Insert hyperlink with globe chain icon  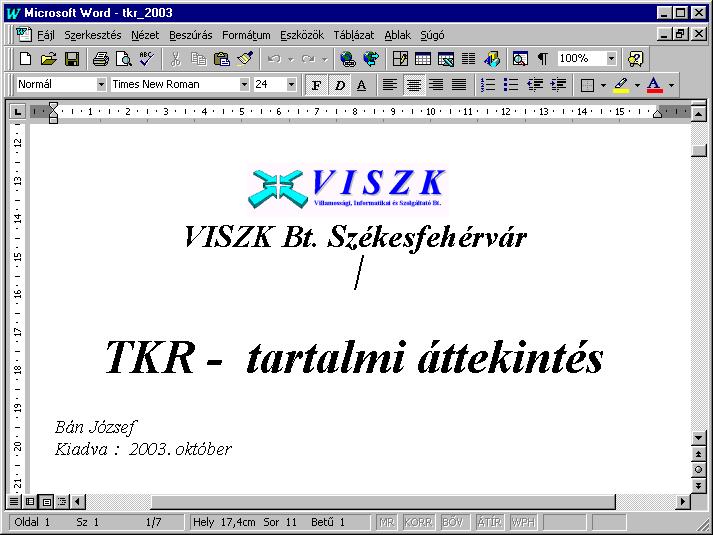tap(348, 59)
